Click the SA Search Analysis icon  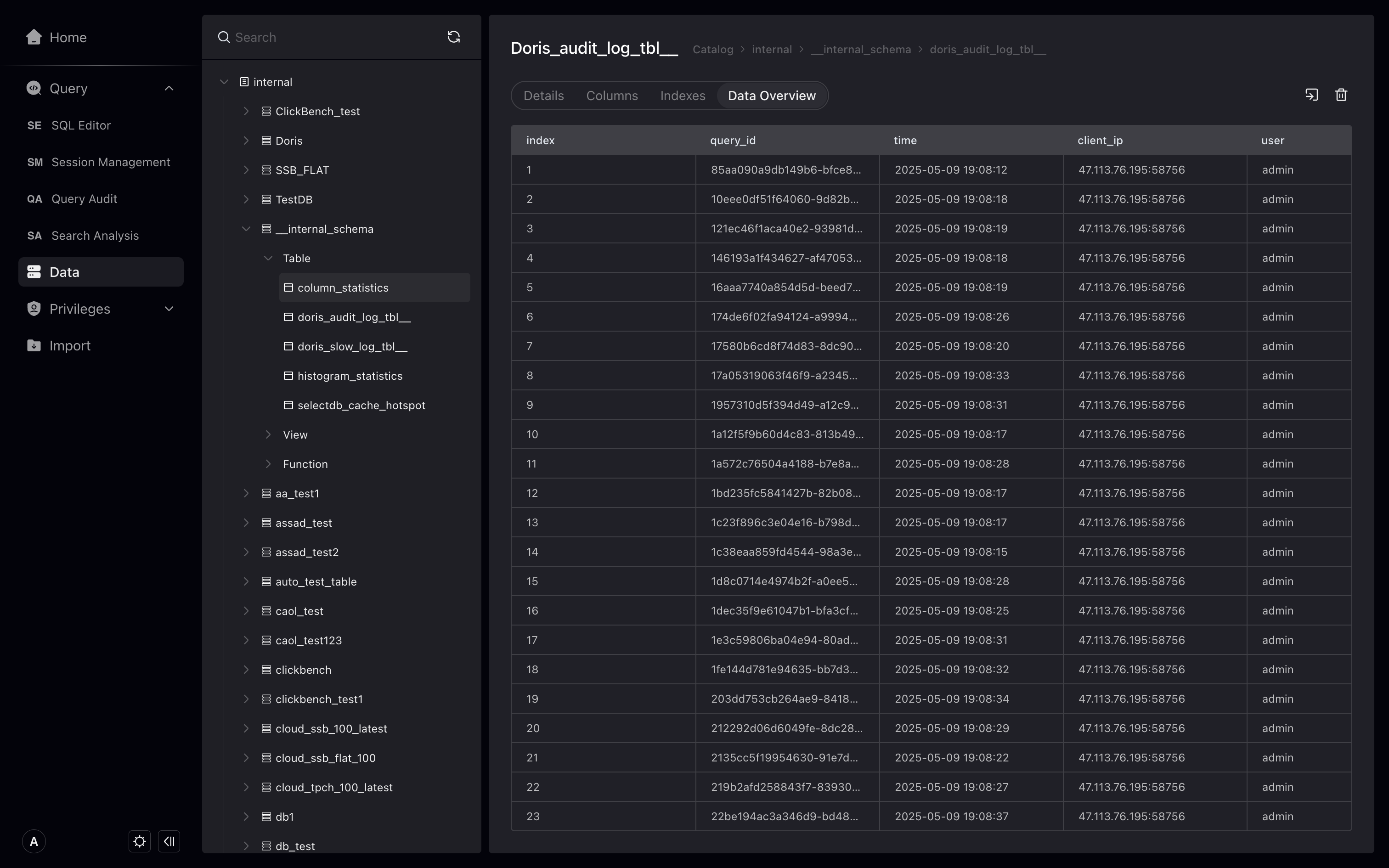(x=34, y=235)
